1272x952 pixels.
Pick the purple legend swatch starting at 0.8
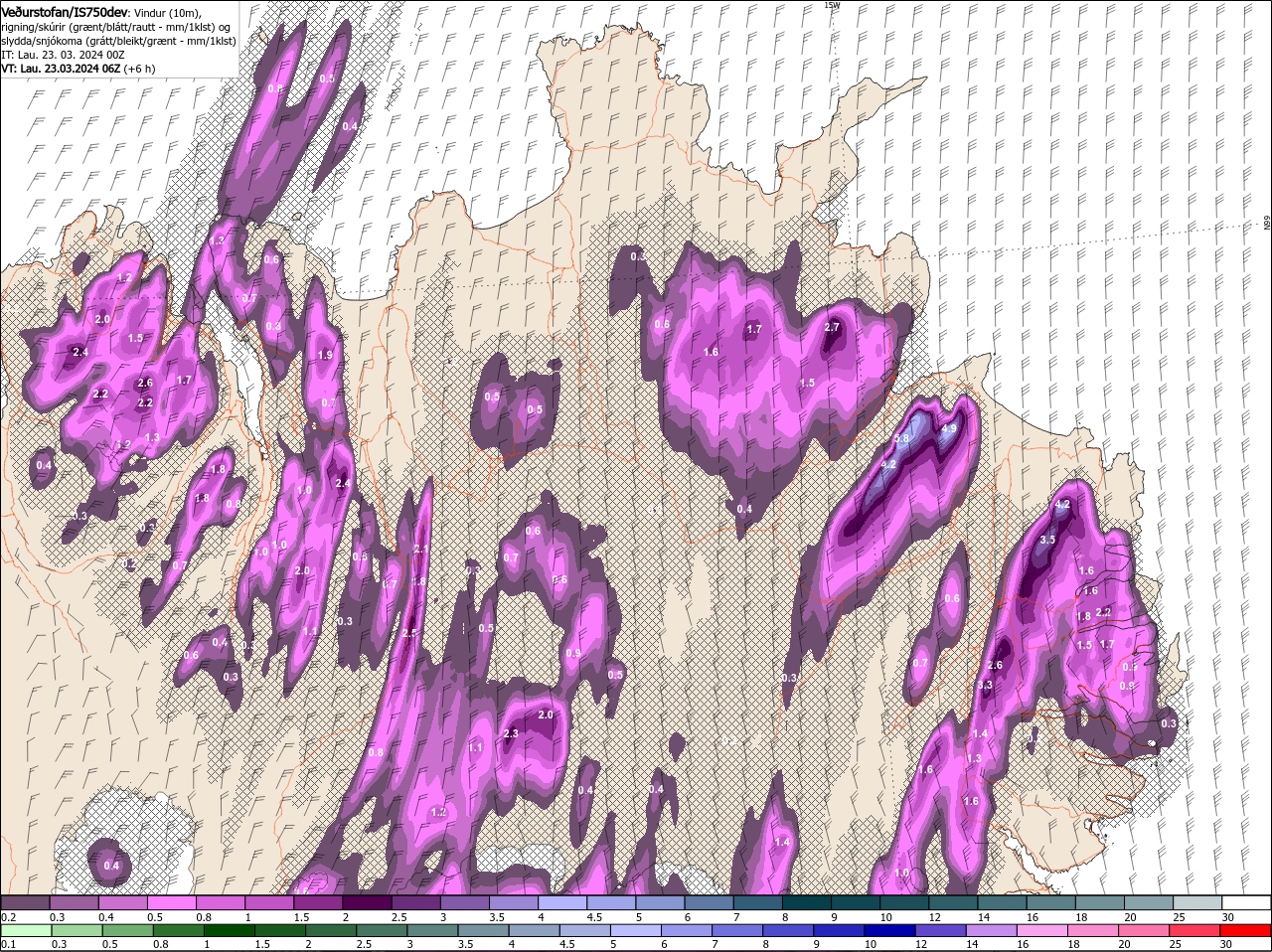pyautogui.click(x=220, y=902)
